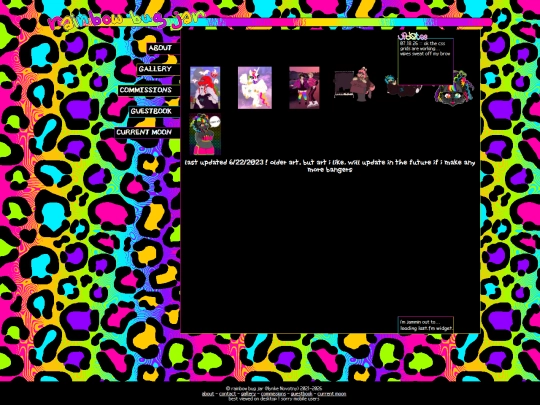Follow the footer 'contact' link

coord(227,394)
